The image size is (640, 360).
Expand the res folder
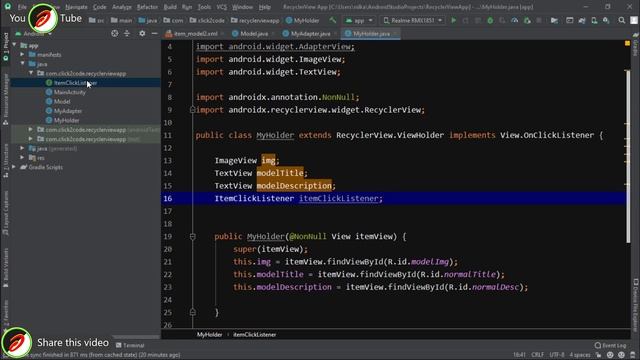click(x=22, y=158)
